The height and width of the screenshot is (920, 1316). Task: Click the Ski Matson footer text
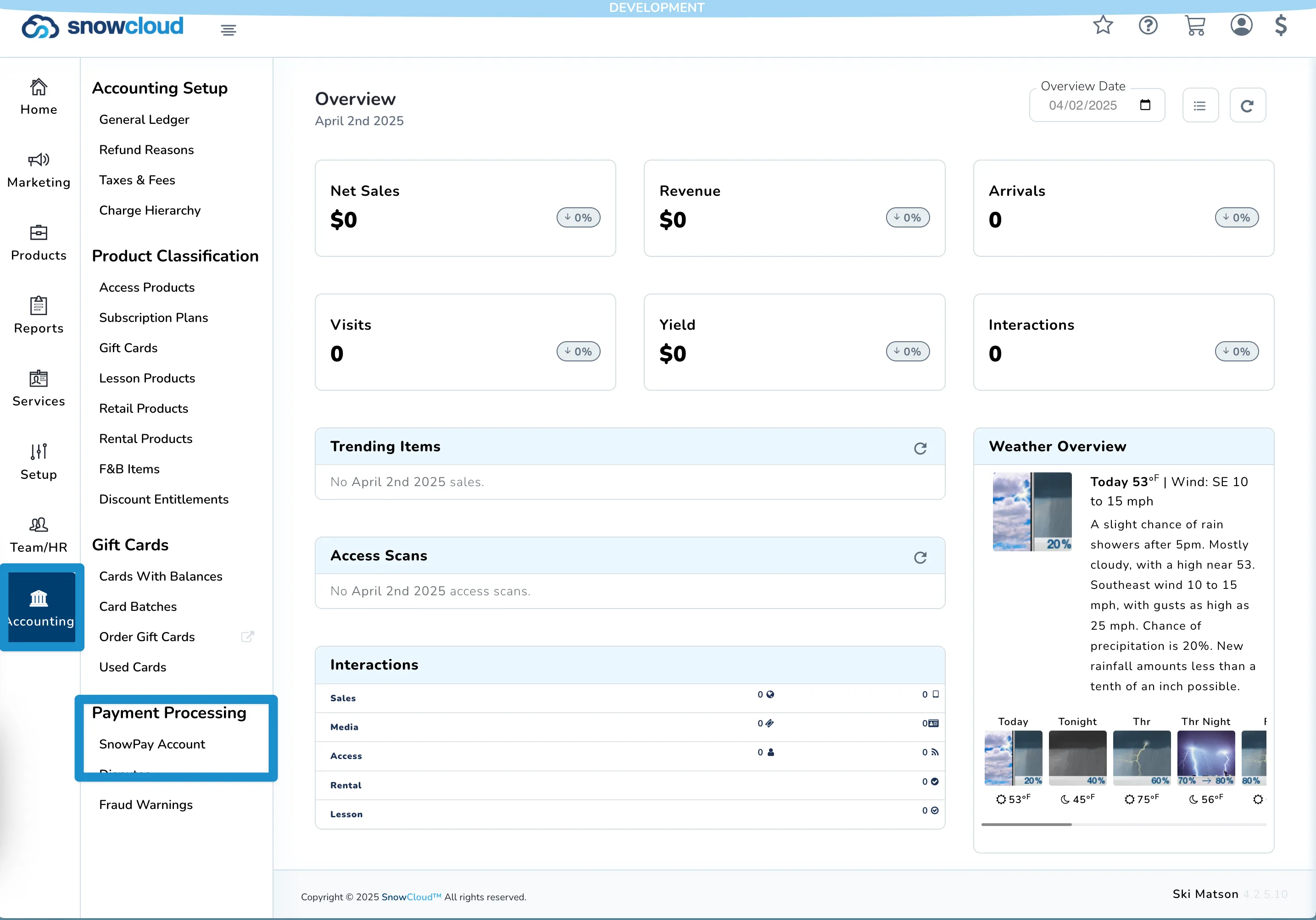click(1205, 894)
